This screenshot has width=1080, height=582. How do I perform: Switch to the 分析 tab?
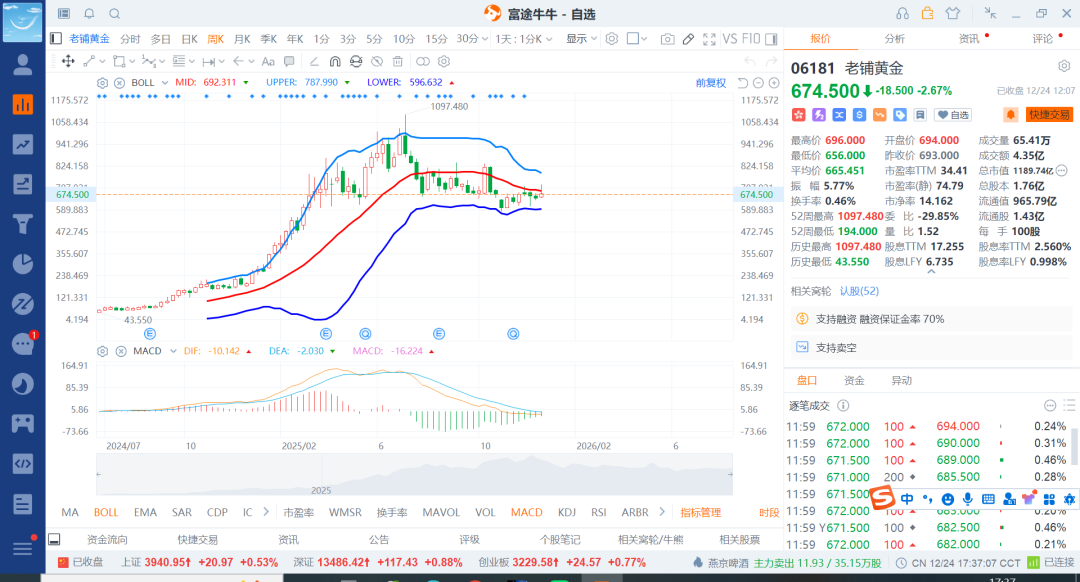coord(894,39)
